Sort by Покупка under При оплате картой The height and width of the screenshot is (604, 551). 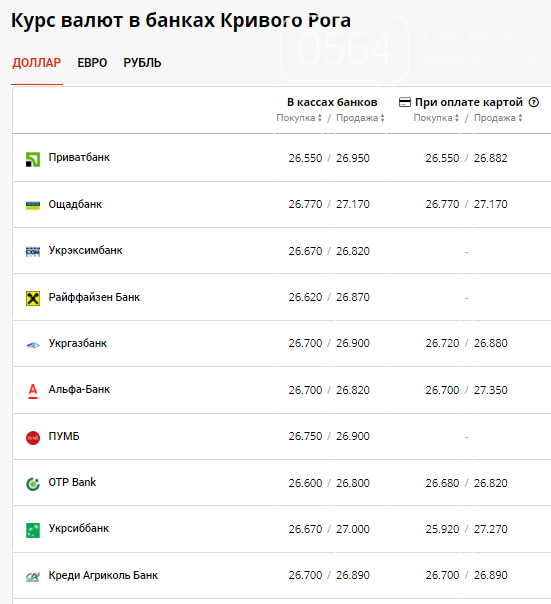tap(436, 118)
